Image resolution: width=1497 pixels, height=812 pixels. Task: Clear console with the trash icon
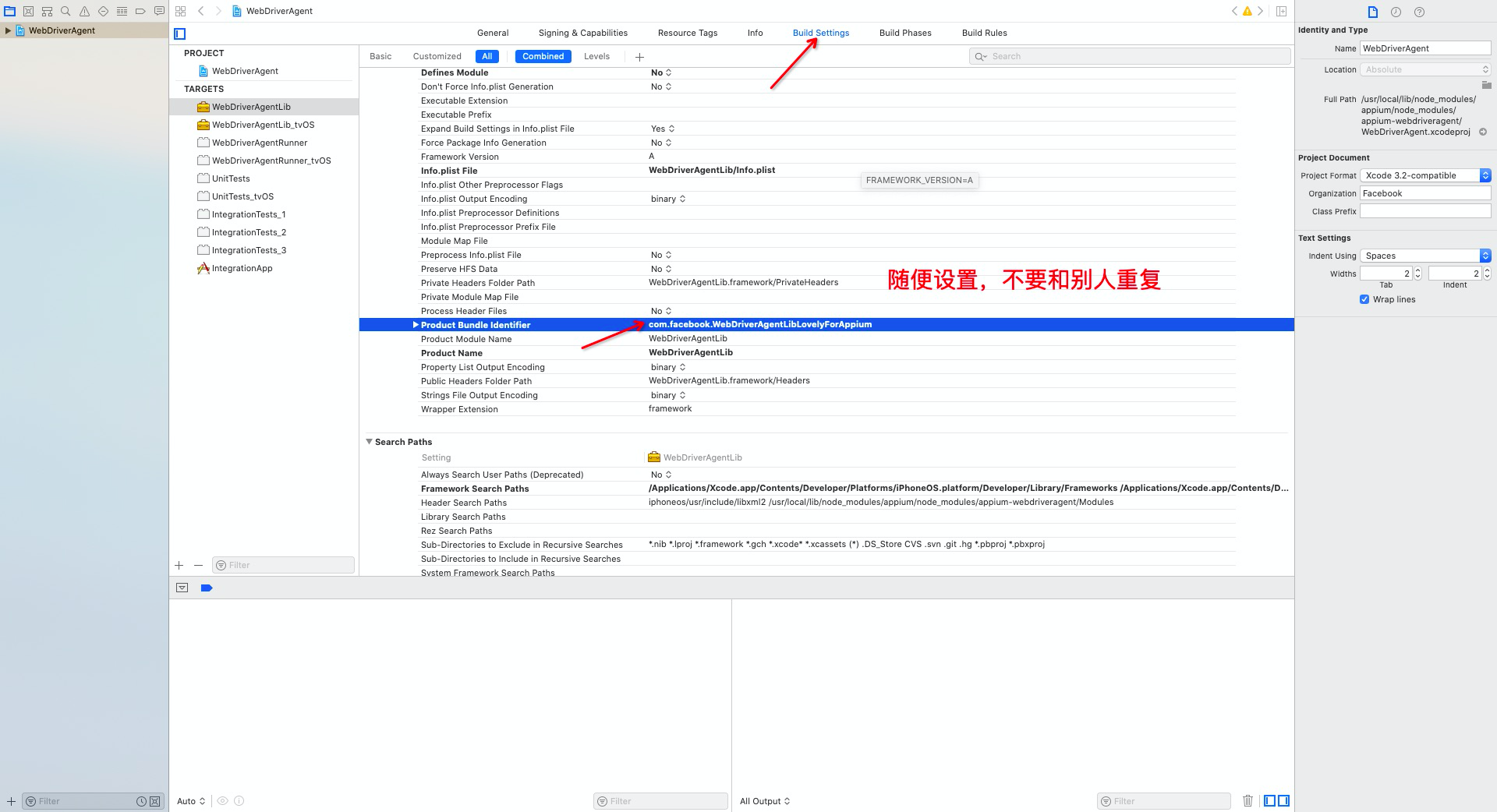tap(1247, 800)
